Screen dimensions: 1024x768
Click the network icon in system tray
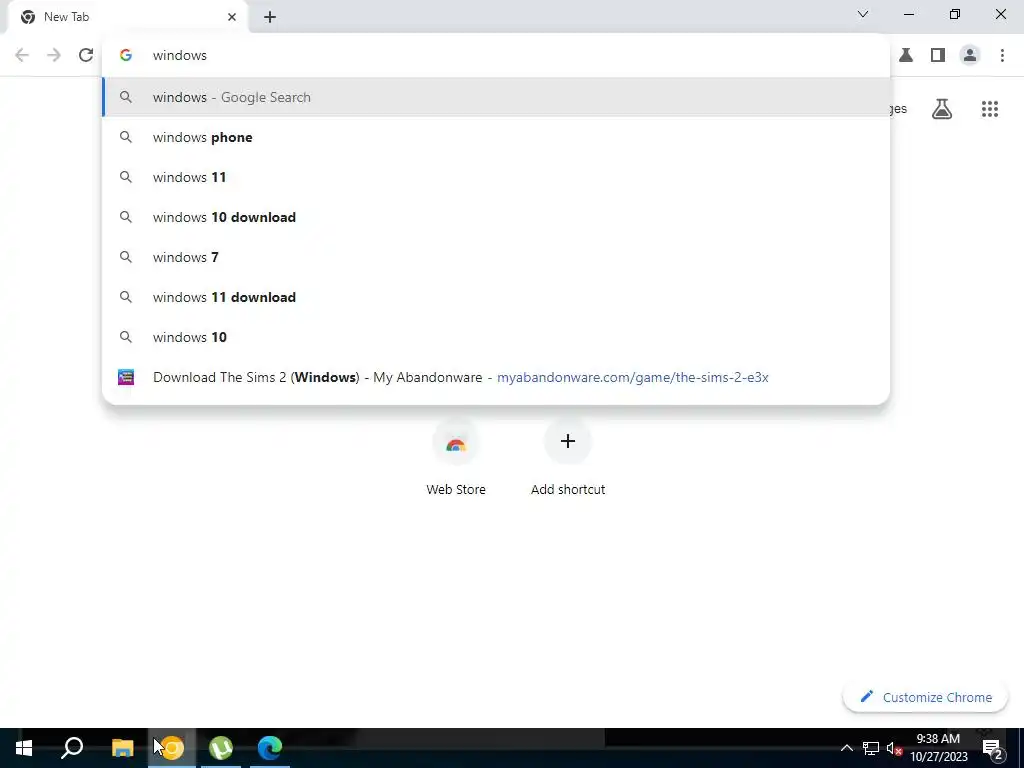pos(871,748)
